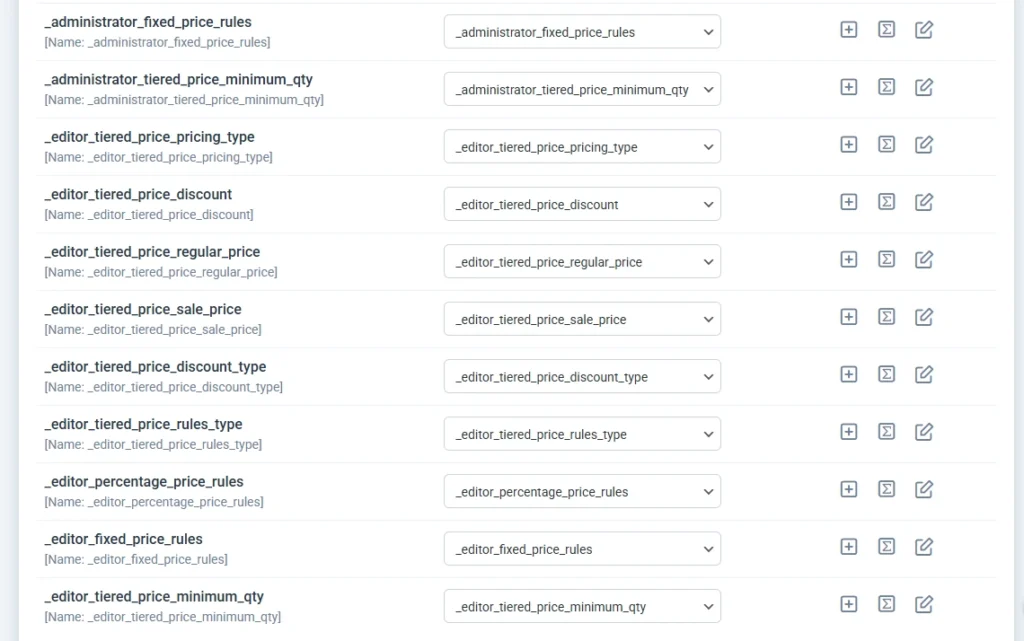Image resolution: width=1024 pixels, height=641 pixels.
Task: Expand the _editor_tiered_price_minimum_qty select box
Action: pyautogui.click(x=582, y=606)
